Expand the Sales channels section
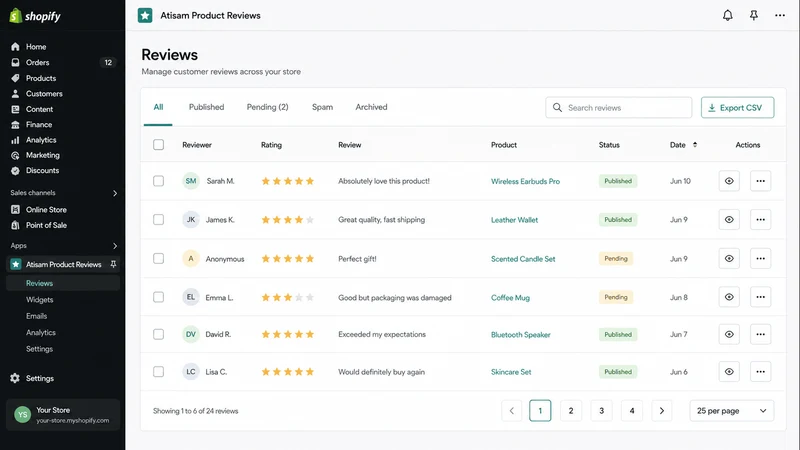This screenshot has height=450, width=800. coord(115,193)
